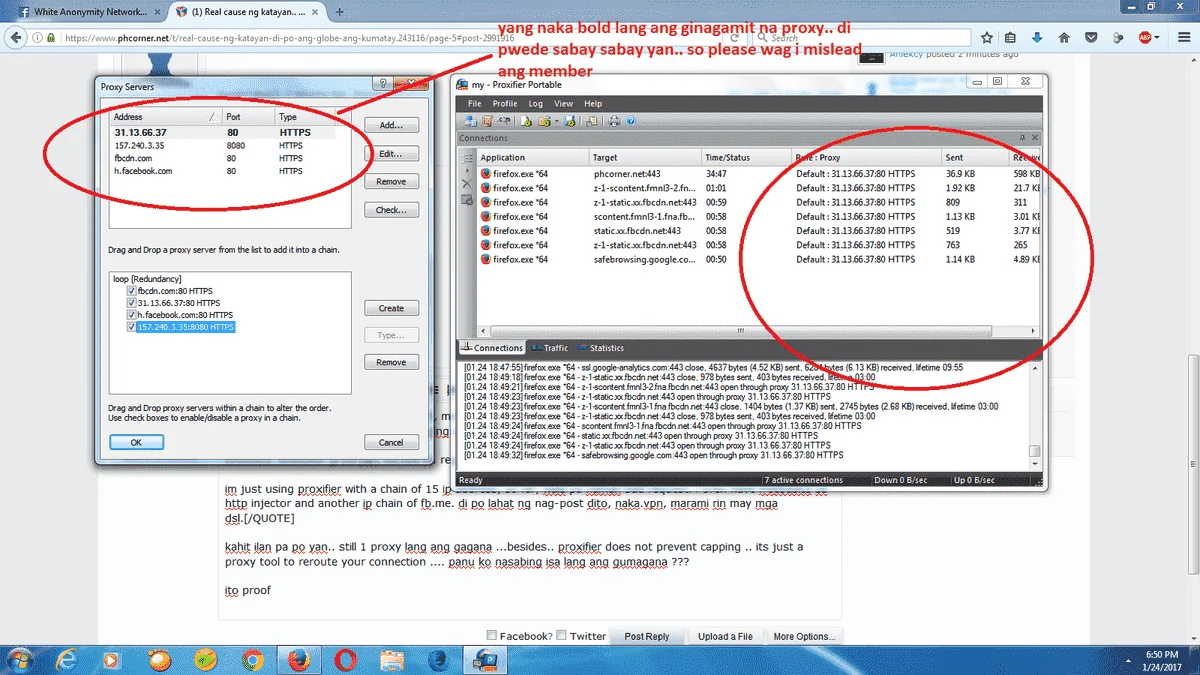1200x675 pixels.
Task: Click Check... button in Proxy Servers
Action: (391, 210)
